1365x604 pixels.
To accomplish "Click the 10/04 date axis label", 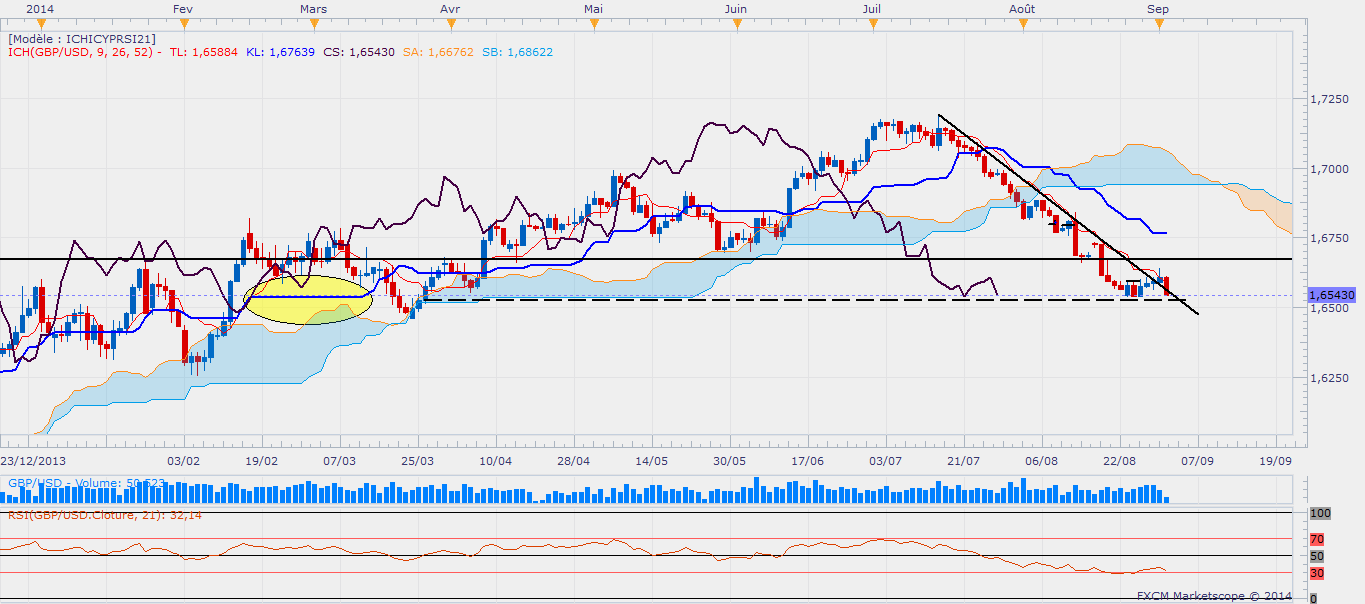I will [x=495, y=462].
